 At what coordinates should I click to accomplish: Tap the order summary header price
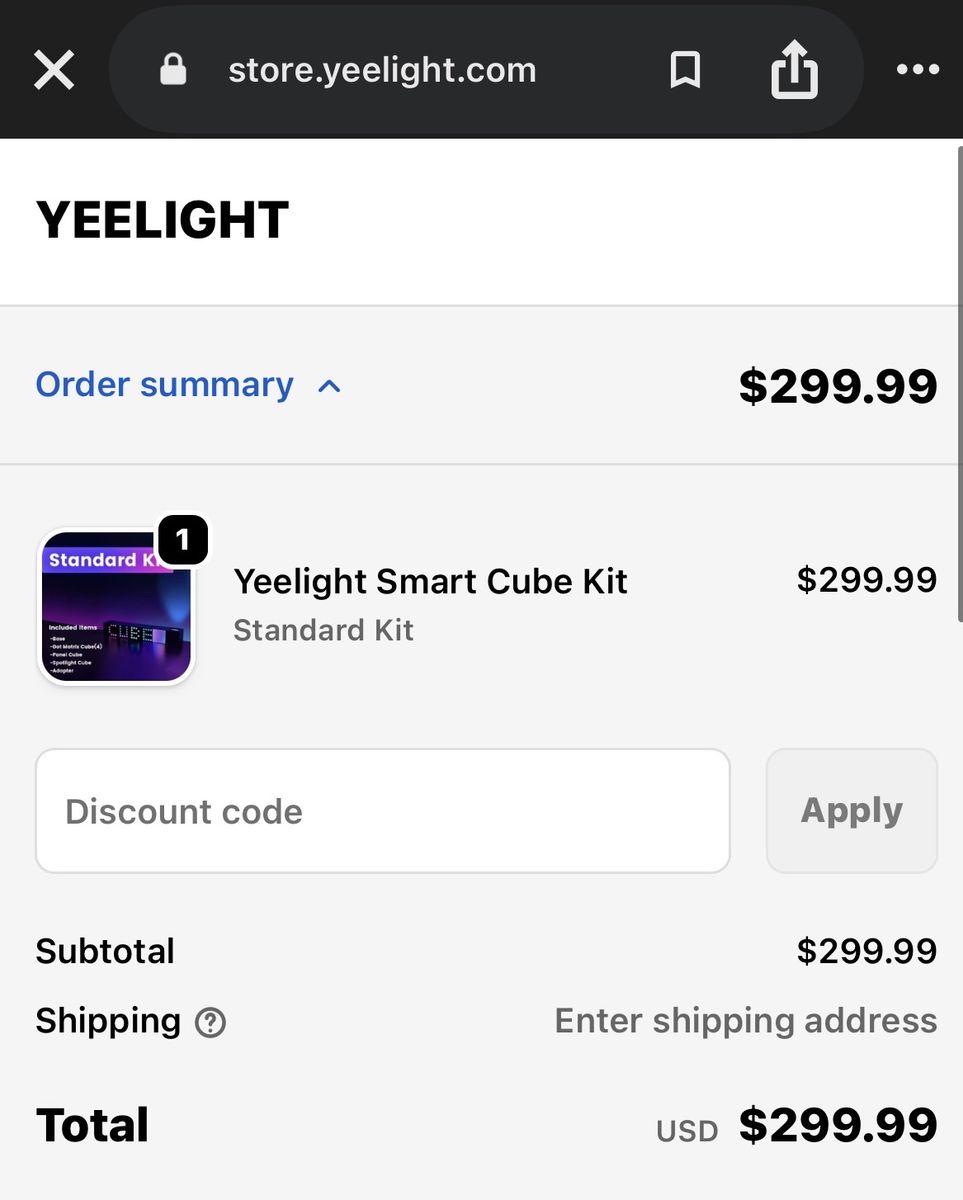[x=837, y=386]
